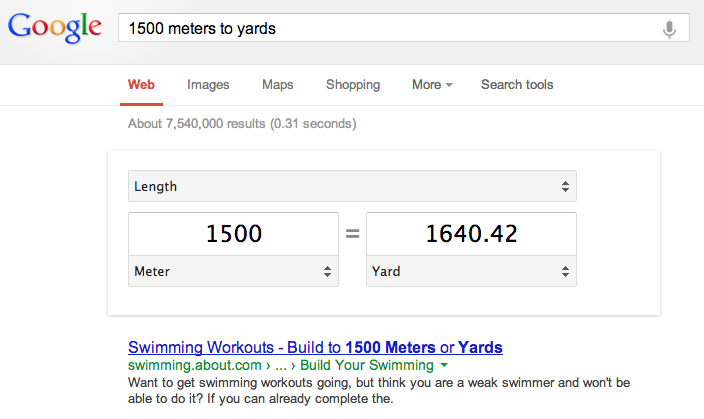Select the Web tab

coord(141,84)
